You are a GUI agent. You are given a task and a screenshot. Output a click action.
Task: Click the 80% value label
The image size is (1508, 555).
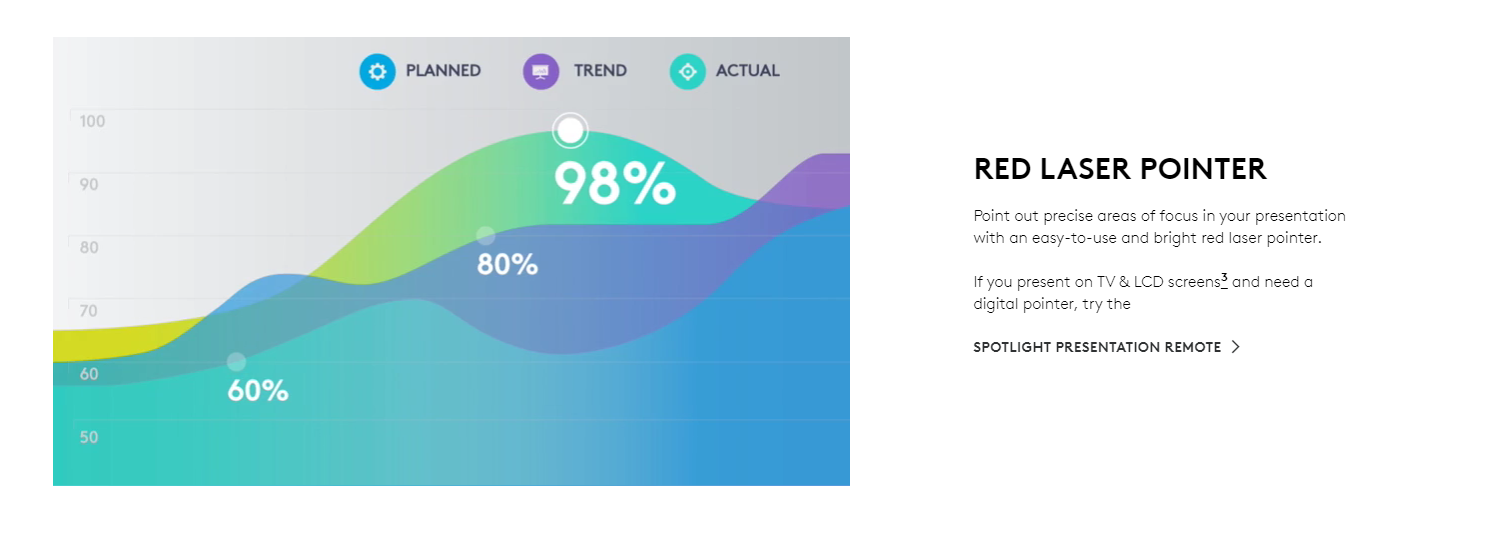pyautogui.click(x=507, y=265)
